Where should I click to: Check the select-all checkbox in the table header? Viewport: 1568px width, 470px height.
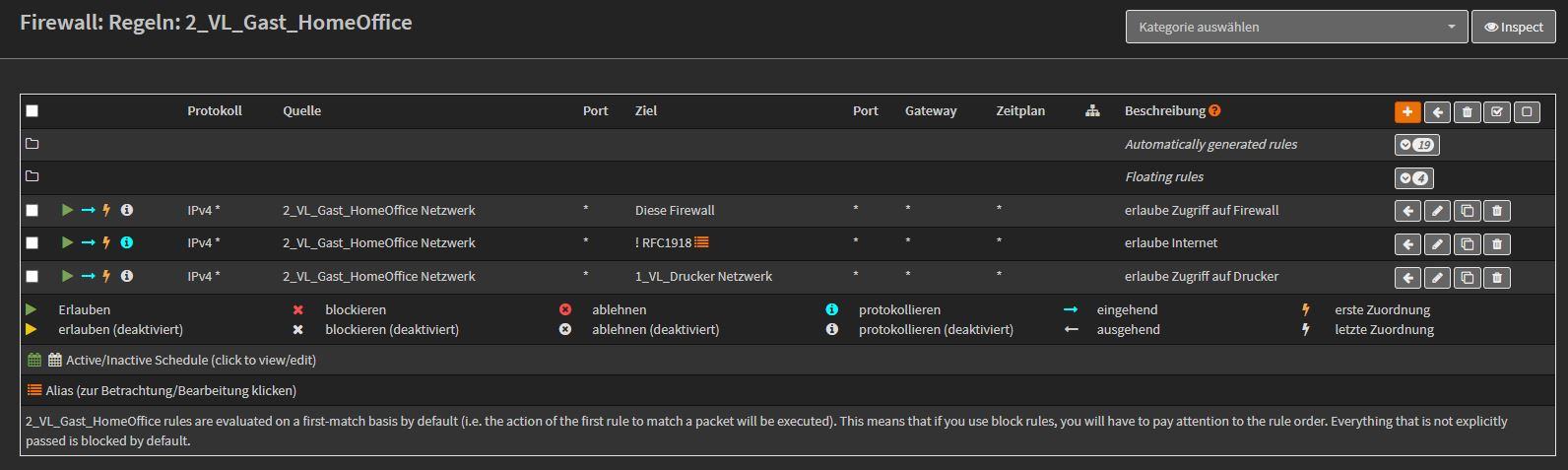pos(32,111)
